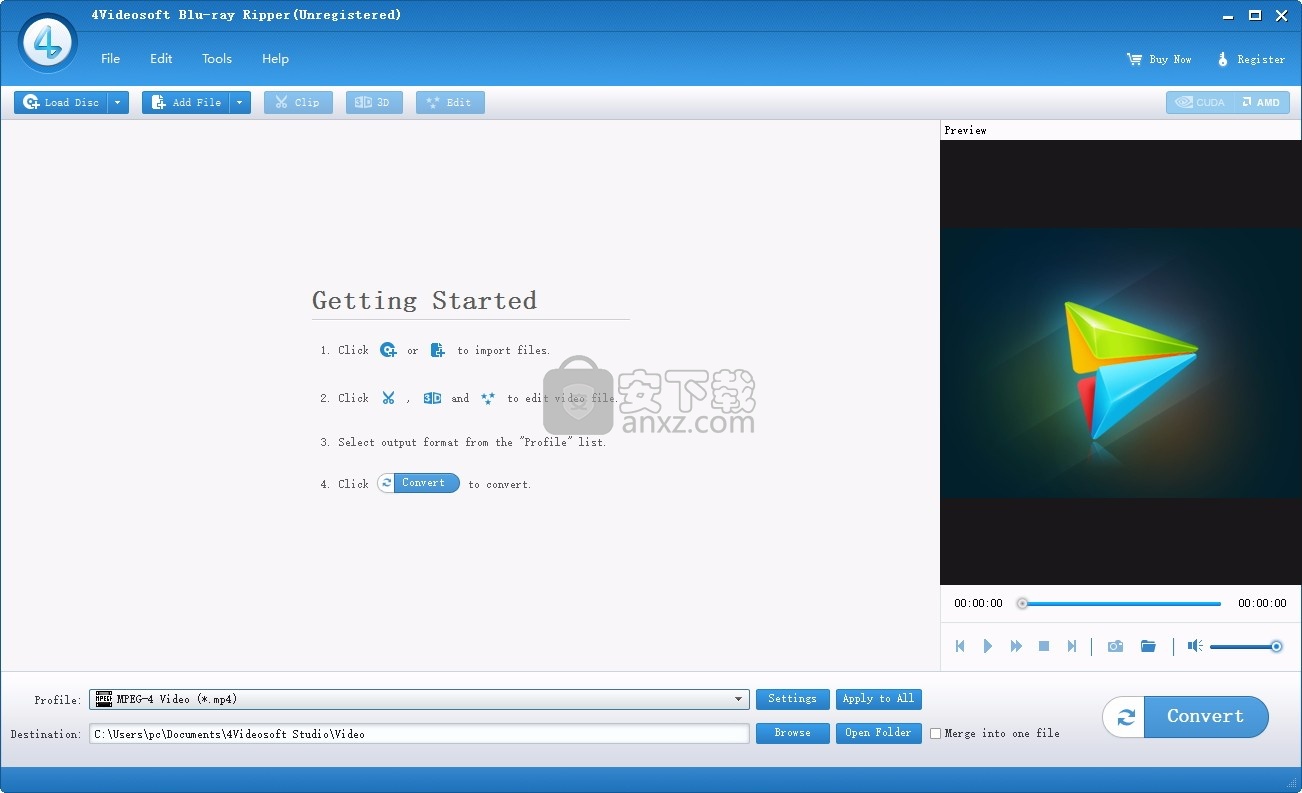
Task: Click the play button
Action: pyautogui.click(x=988, y=646)
